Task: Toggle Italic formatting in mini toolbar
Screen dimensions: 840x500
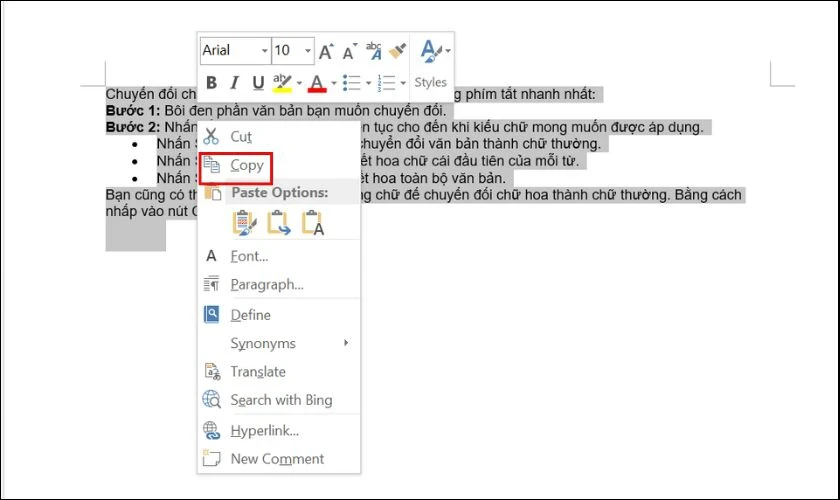Action: coord(234,83)
